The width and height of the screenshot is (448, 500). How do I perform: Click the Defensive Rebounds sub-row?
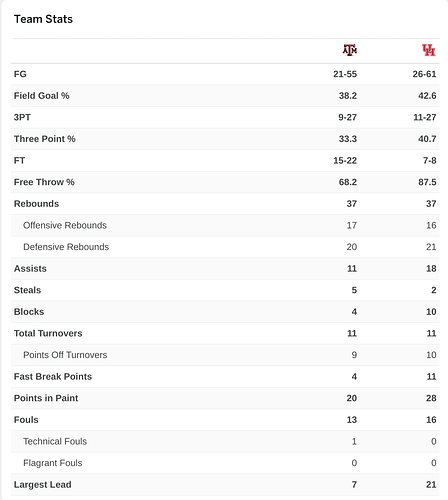pyautogui.click(x=225, y=247)
